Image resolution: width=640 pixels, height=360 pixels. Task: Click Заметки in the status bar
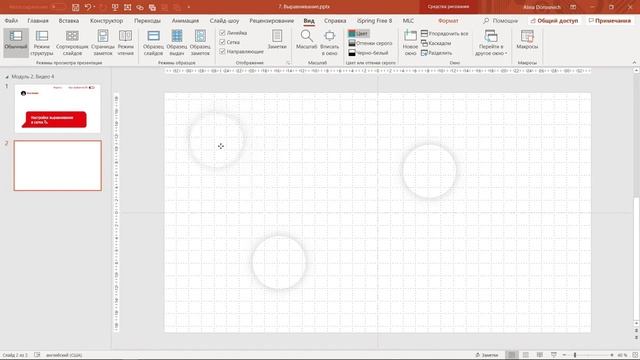487,355
